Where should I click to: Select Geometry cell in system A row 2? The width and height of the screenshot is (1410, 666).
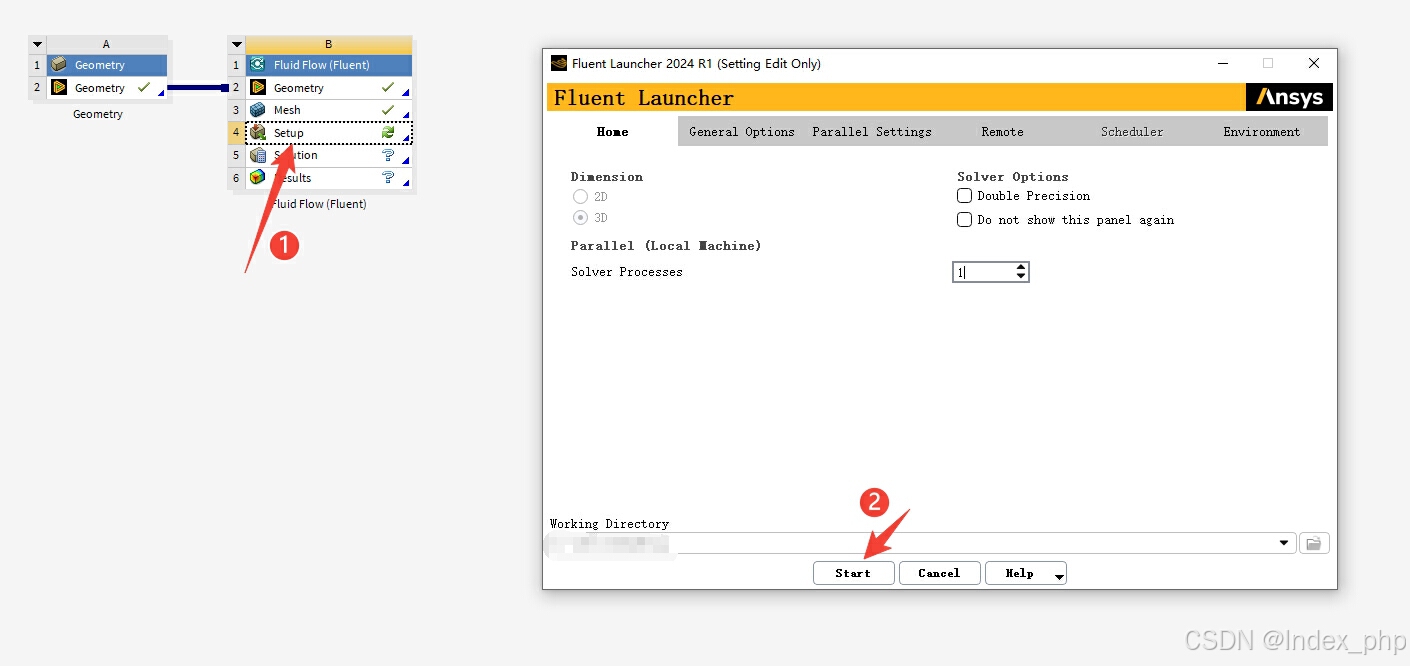click(107, 88)
